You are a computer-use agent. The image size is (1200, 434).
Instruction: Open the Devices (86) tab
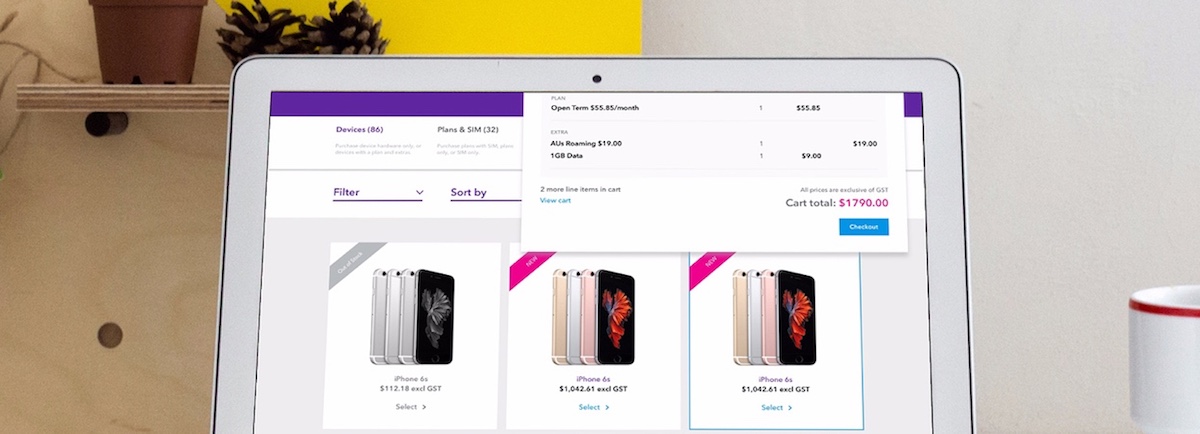(x=359, y=130)
